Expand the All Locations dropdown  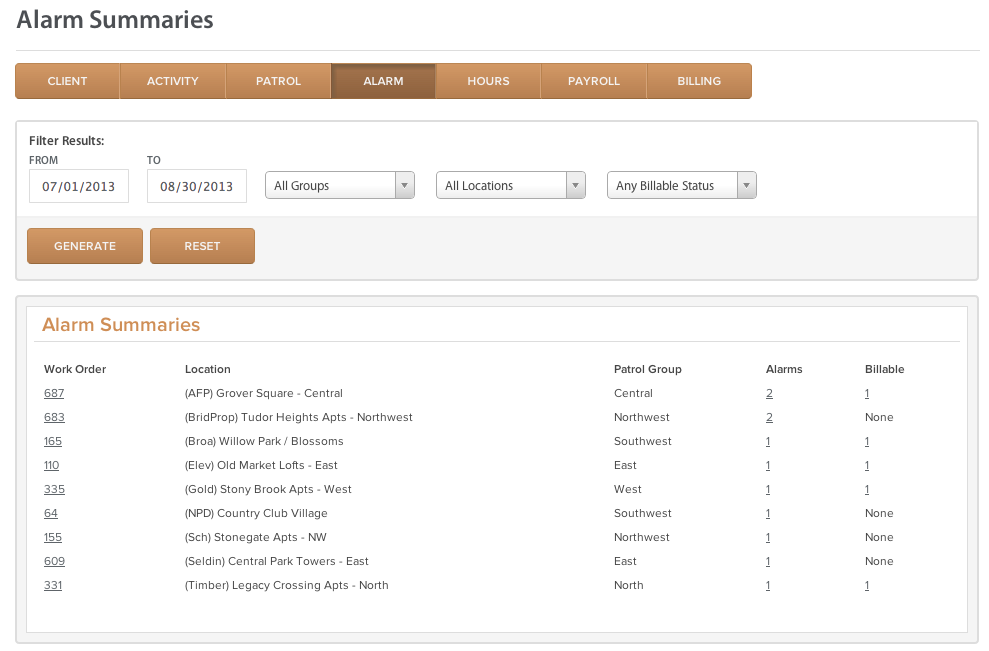pos(511,185)
